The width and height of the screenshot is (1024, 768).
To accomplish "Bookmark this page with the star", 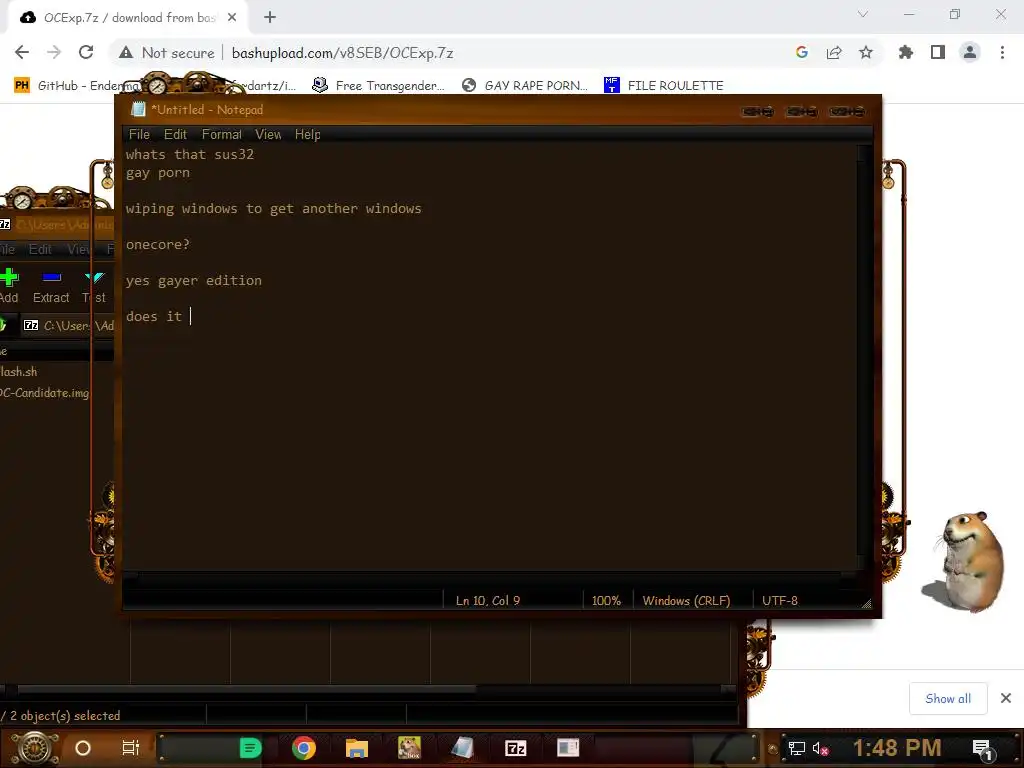I will [866, 52].
